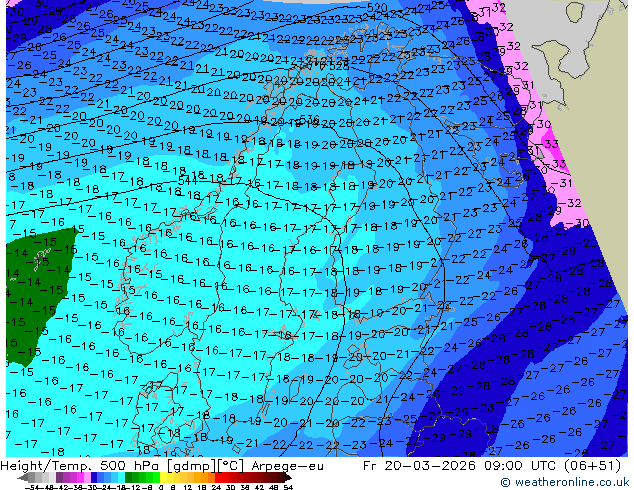Image resolution: width=634 pixels, height=490 pixels.
Task: Click the left arrow end of the color scale
Action: [x=23, y=478]
